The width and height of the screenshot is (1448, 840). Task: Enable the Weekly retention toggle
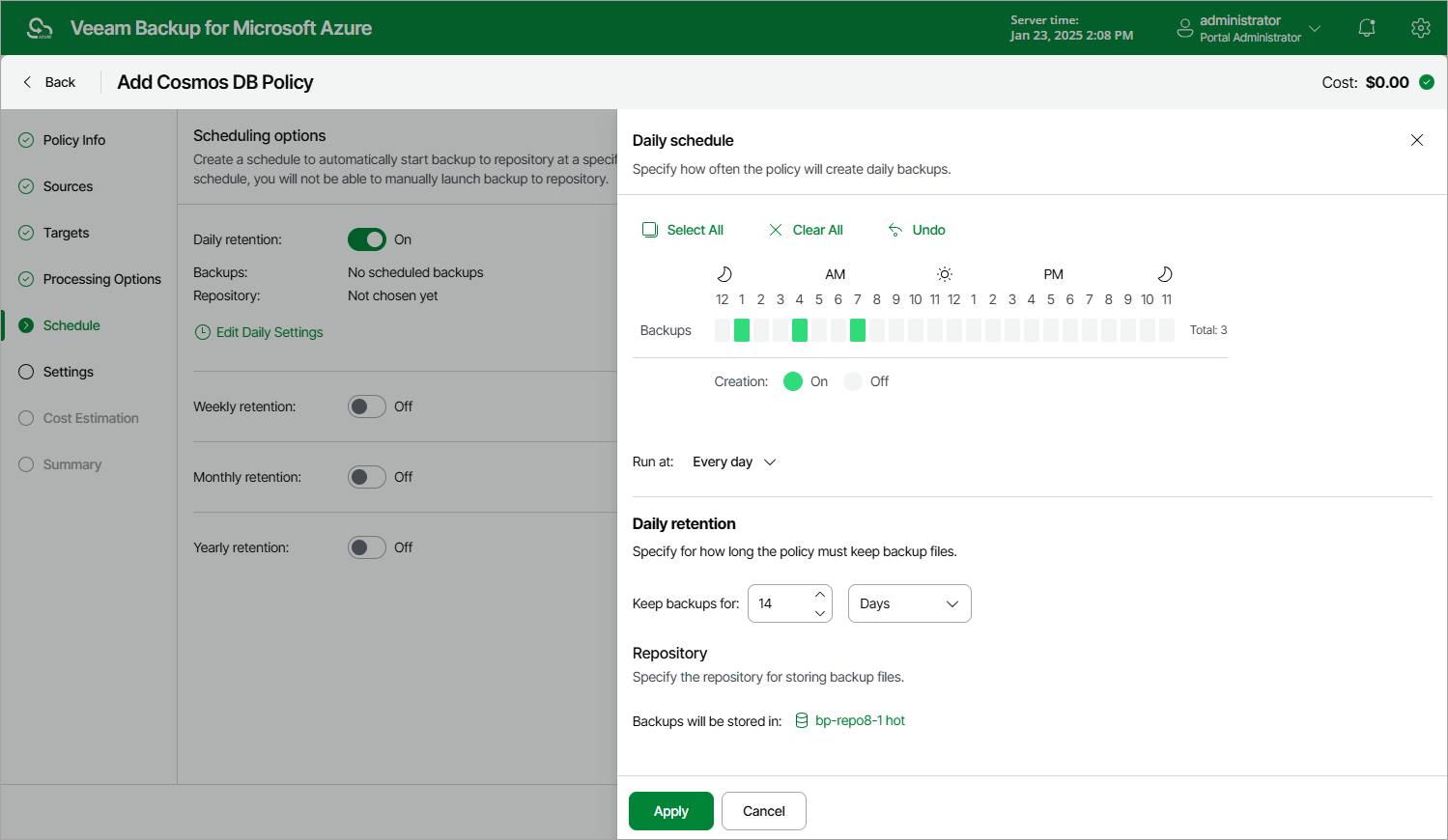click(x=367, y=406)
